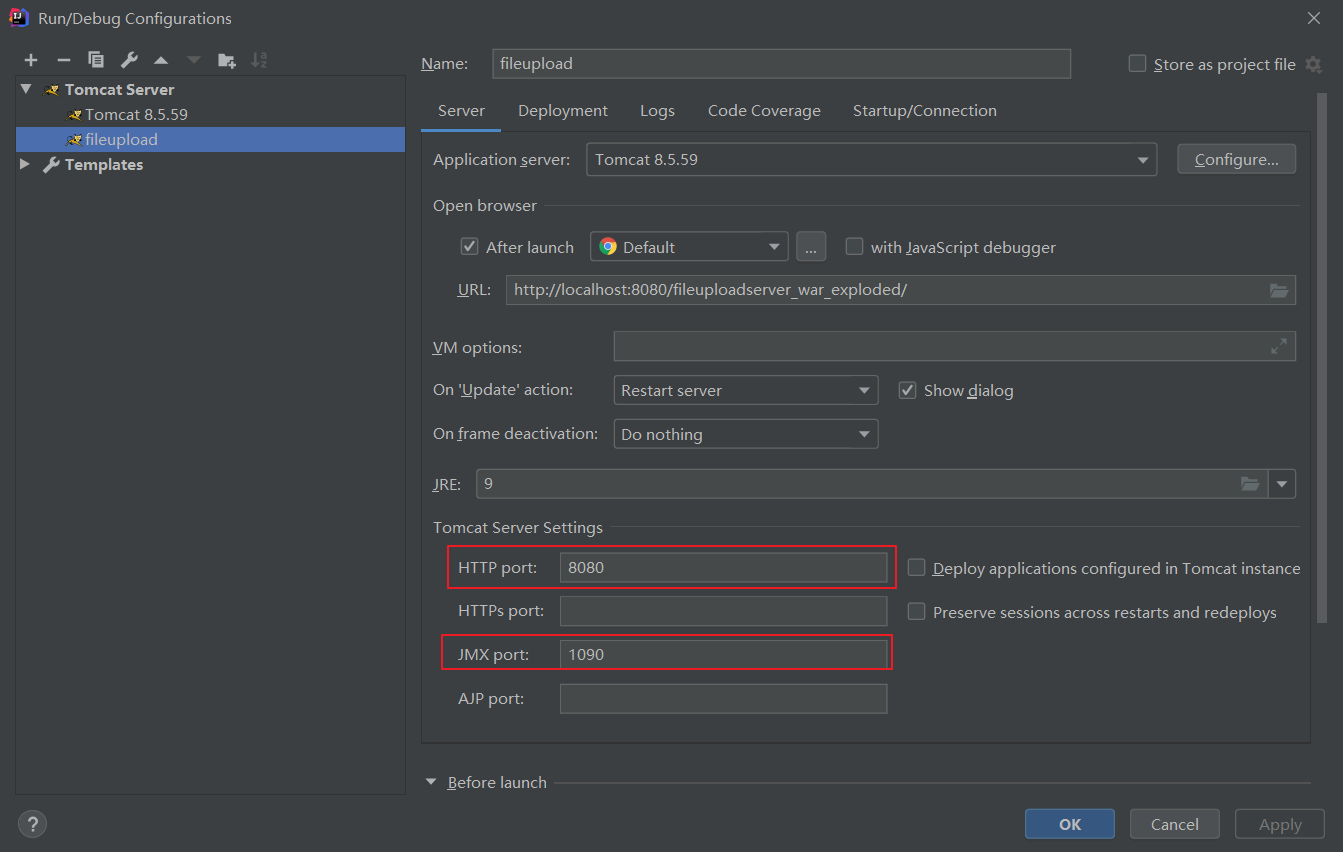Image resolution: width=1343 pixels, height=852 pixels.
Task: Collapse Before launch section
Action: tap(431, 782)
